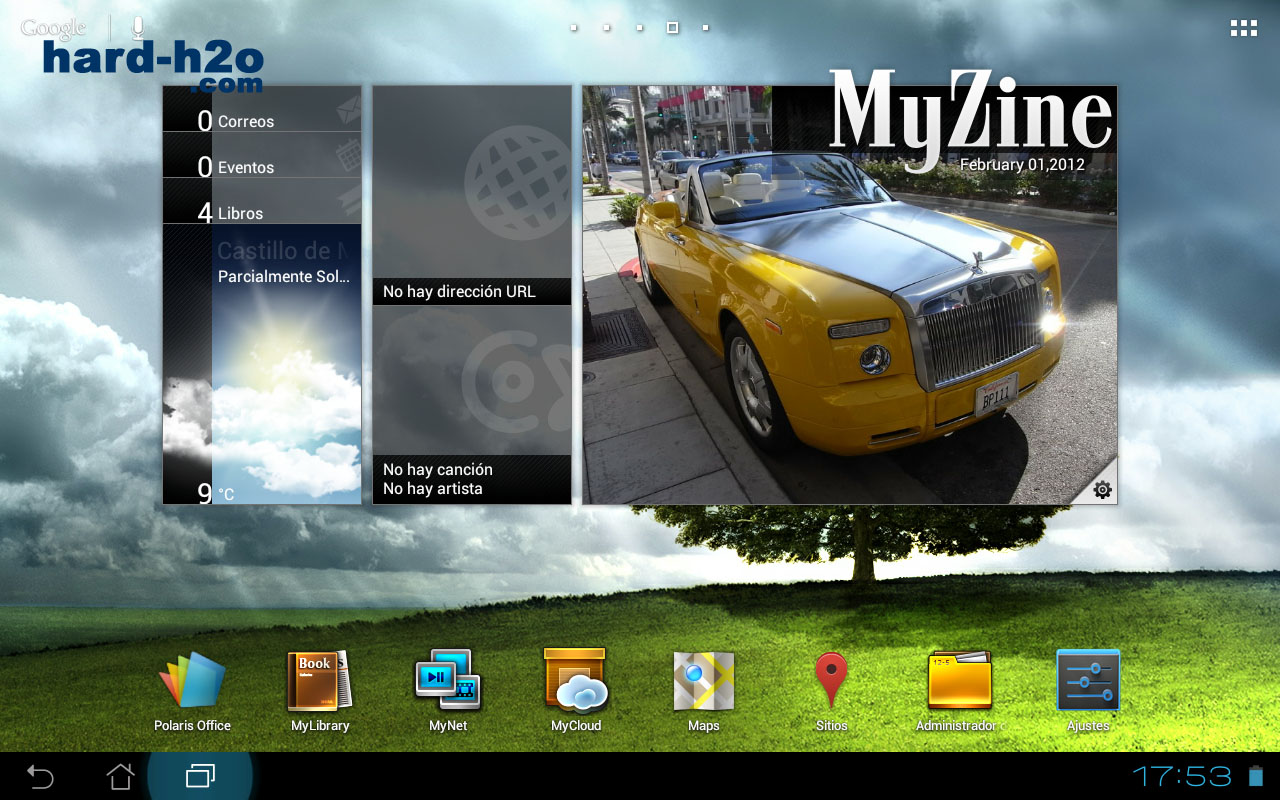
Task: Open the Eventos calendar counter
Action: tap(262, 155)
